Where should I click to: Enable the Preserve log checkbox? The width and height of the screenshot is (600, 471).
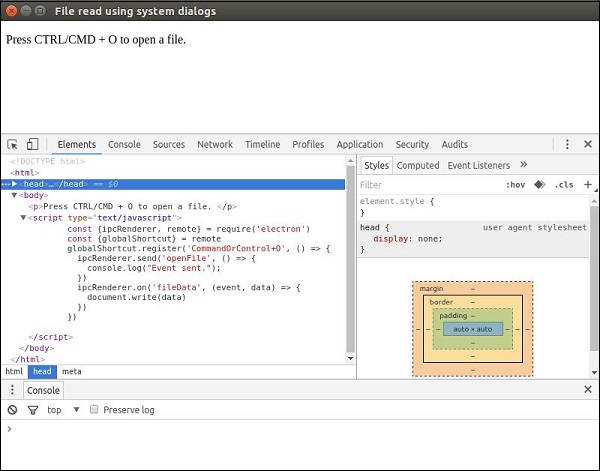(x=94, y=410)
